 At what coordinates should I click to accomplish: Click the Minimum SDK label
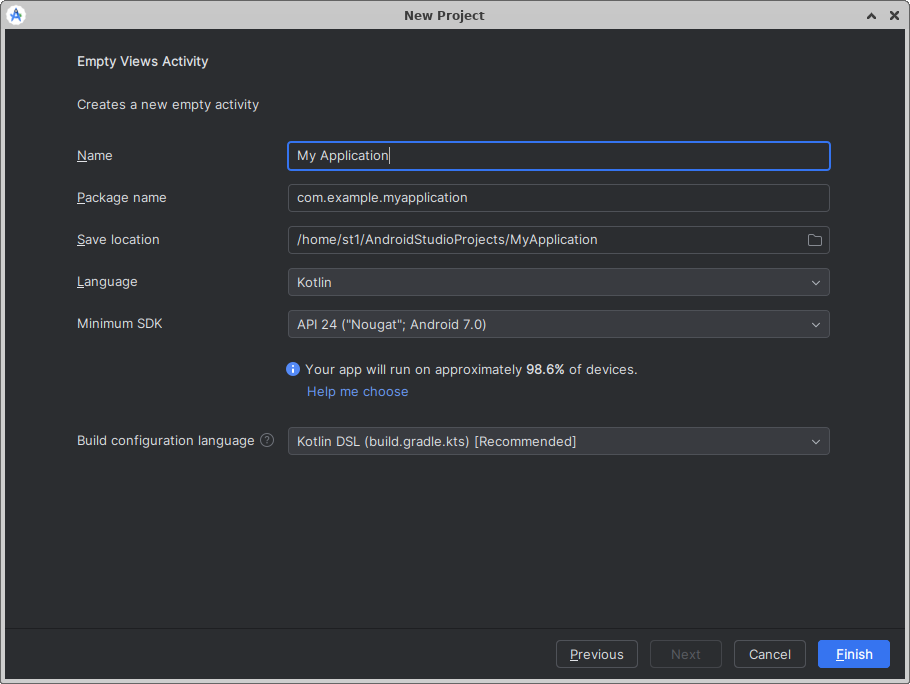119,324
